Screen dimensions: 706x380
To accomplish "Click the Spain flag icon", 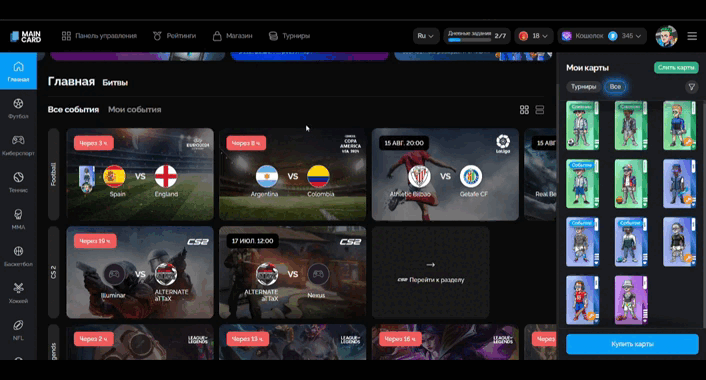I will [x=114, y=176].
